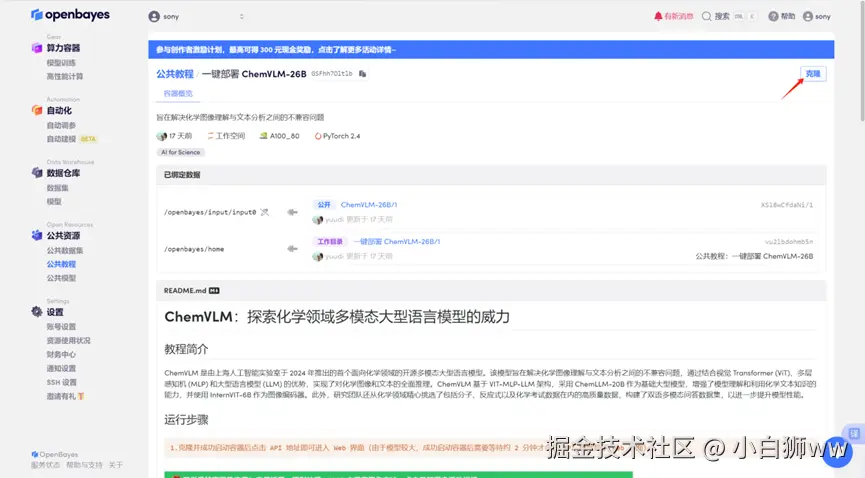865x478 pixels.
Task: Copy the tutorial ID GSFhh7O1t1b
Action: tap(362, 74)
